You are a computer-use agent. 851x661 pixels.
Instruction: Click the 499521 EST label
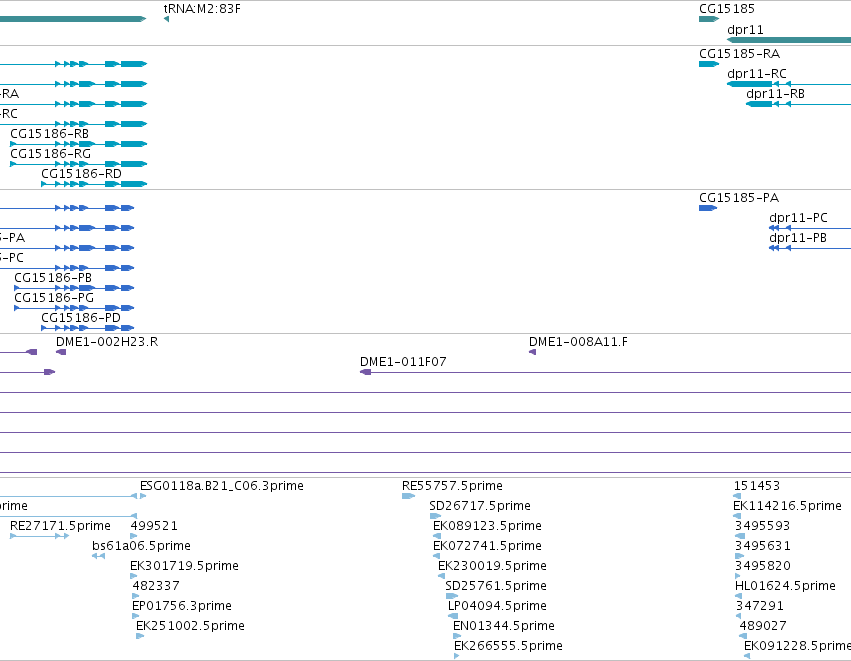154,526
